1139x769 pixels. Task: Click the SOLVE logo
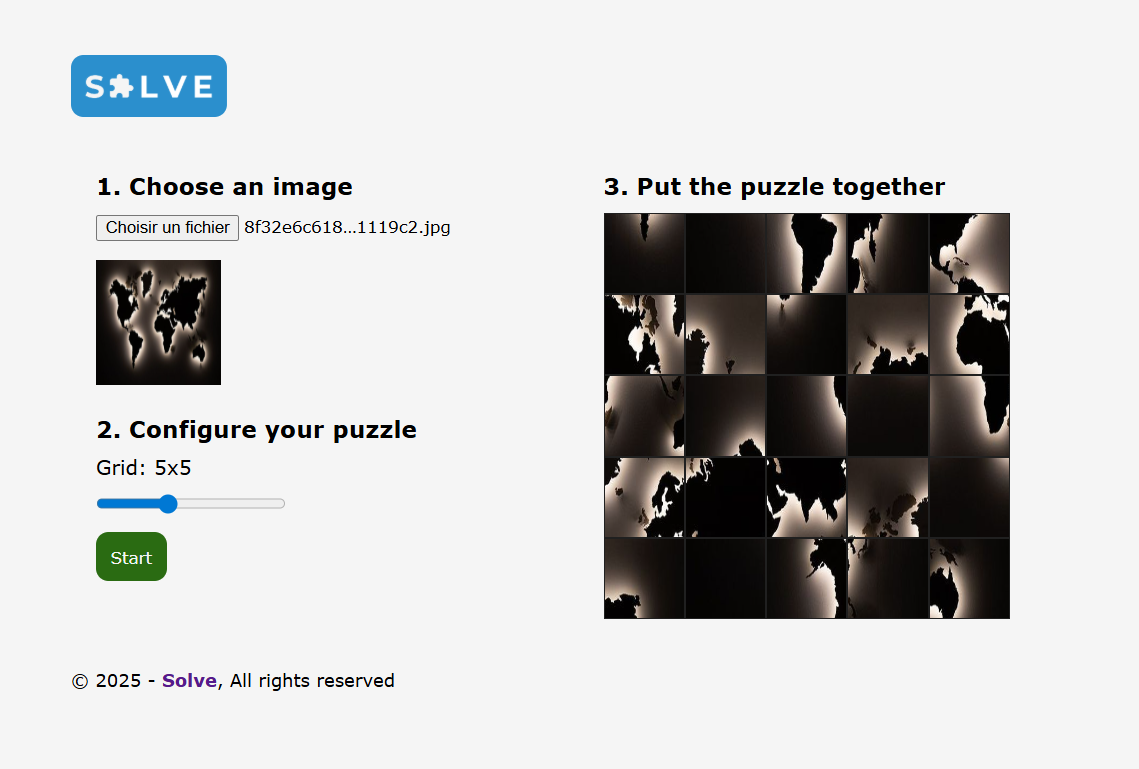pos(148,86)
